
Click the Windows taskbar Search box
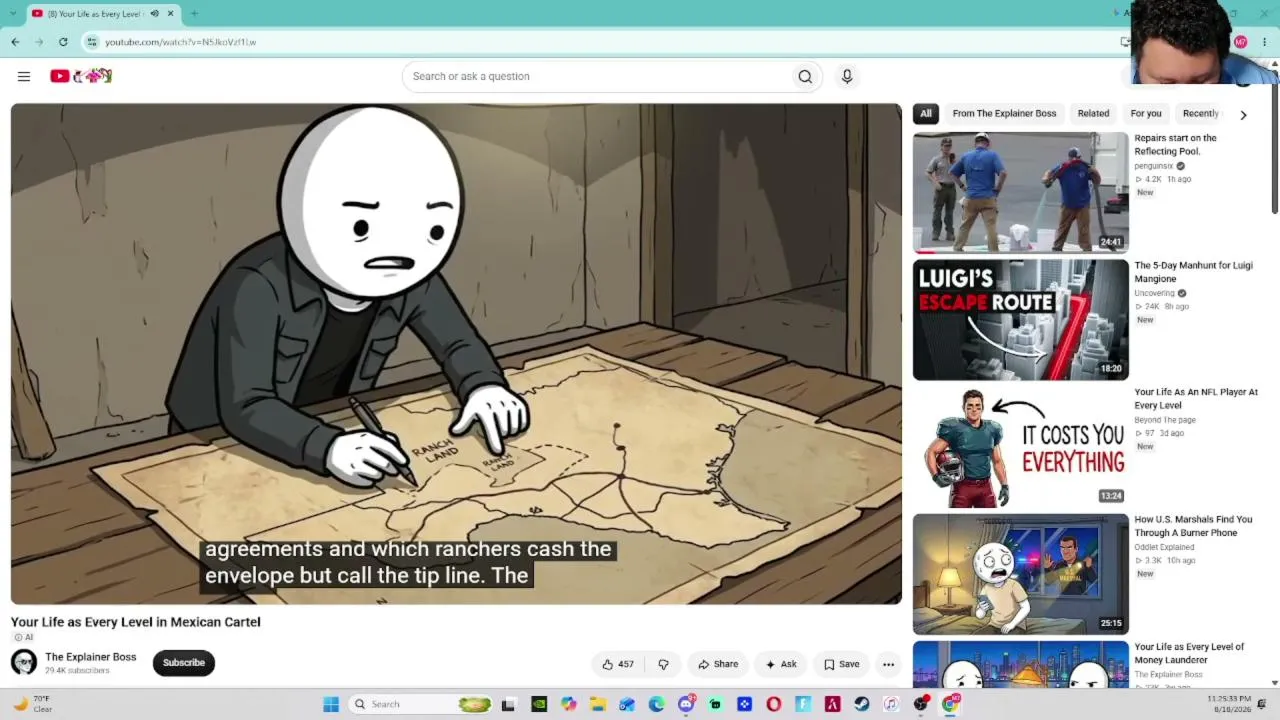coord(421,704)
